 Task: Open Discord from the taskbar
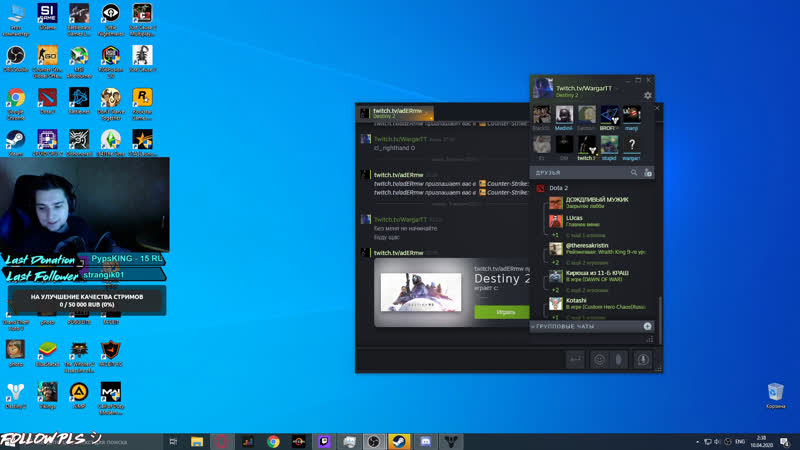click(425, 441)
